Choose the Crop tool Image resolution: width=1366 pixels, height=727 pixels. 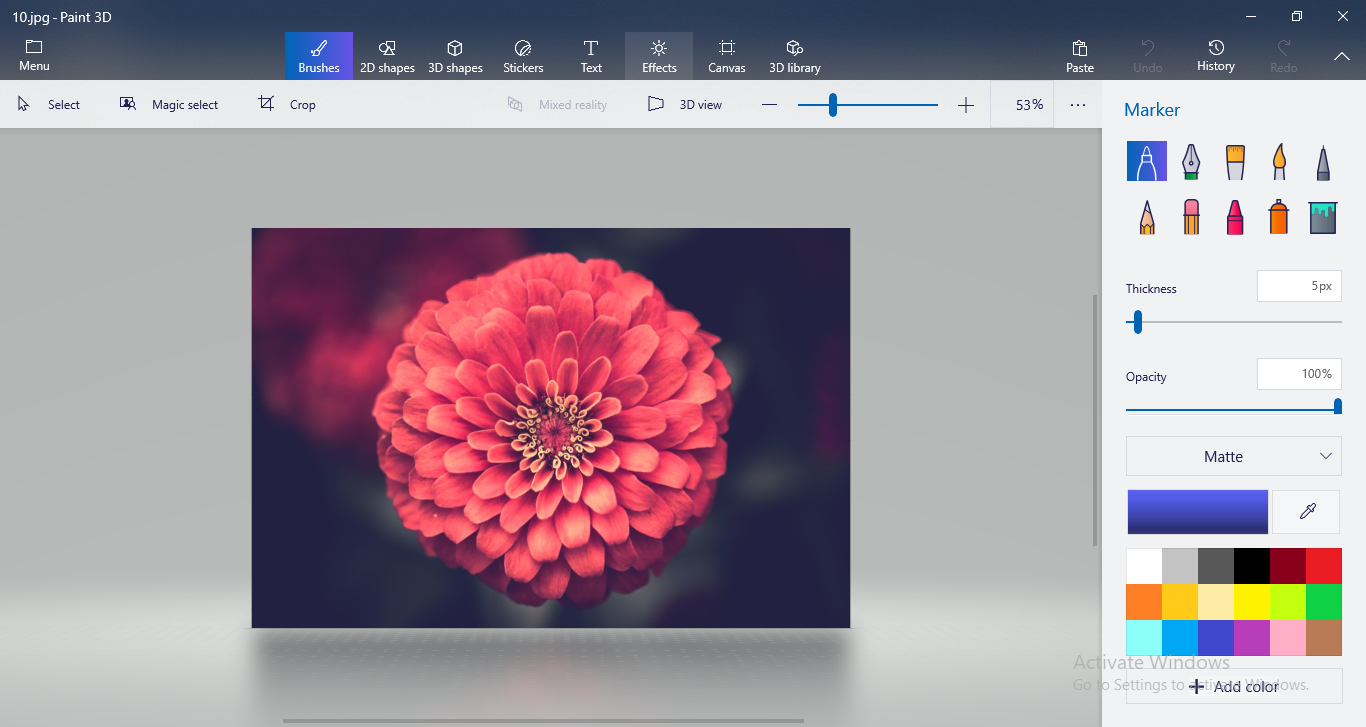point(287,104)
